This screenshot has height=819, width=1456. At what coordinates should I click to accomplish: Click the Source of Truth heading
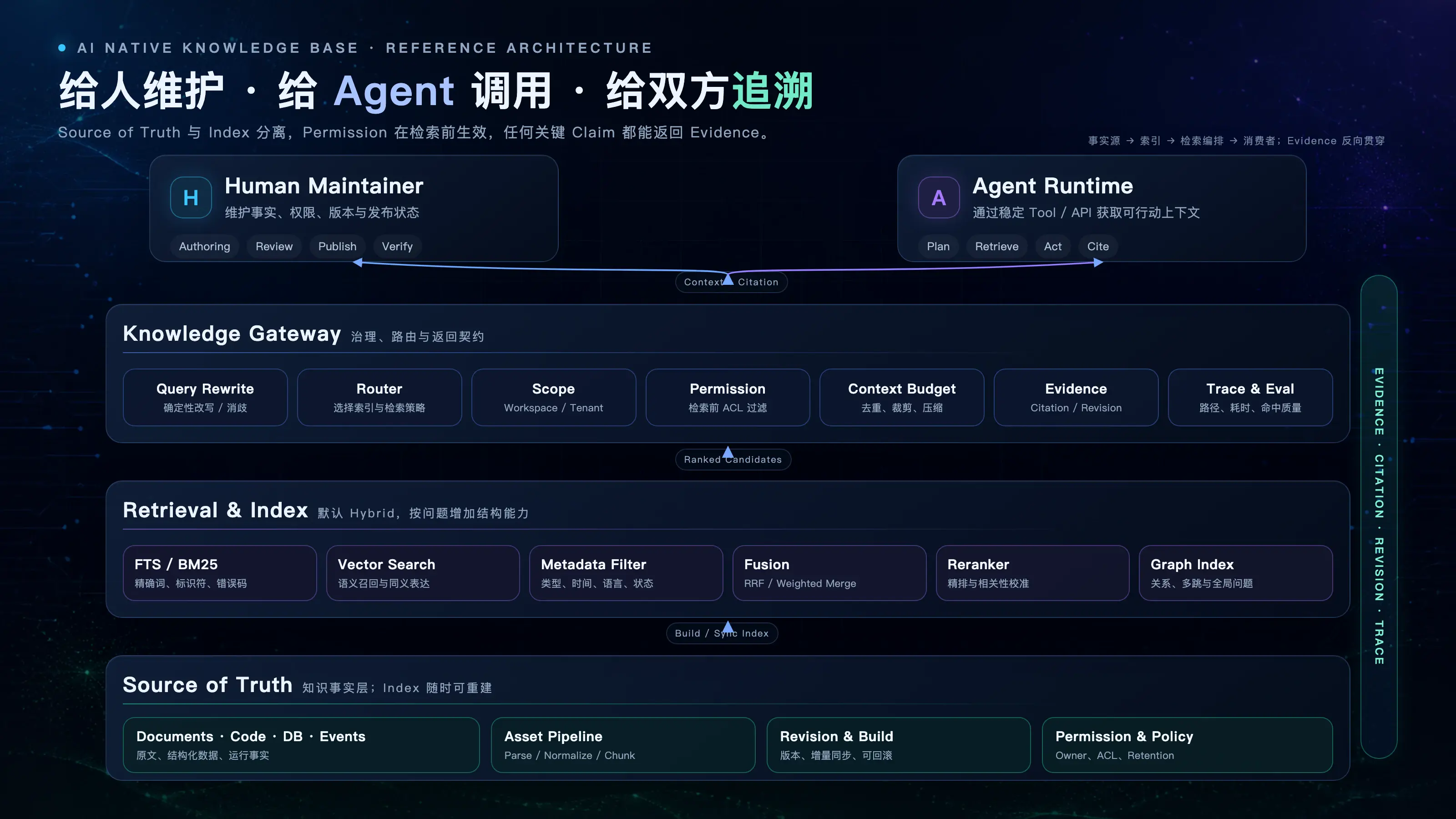click(207, 684)
